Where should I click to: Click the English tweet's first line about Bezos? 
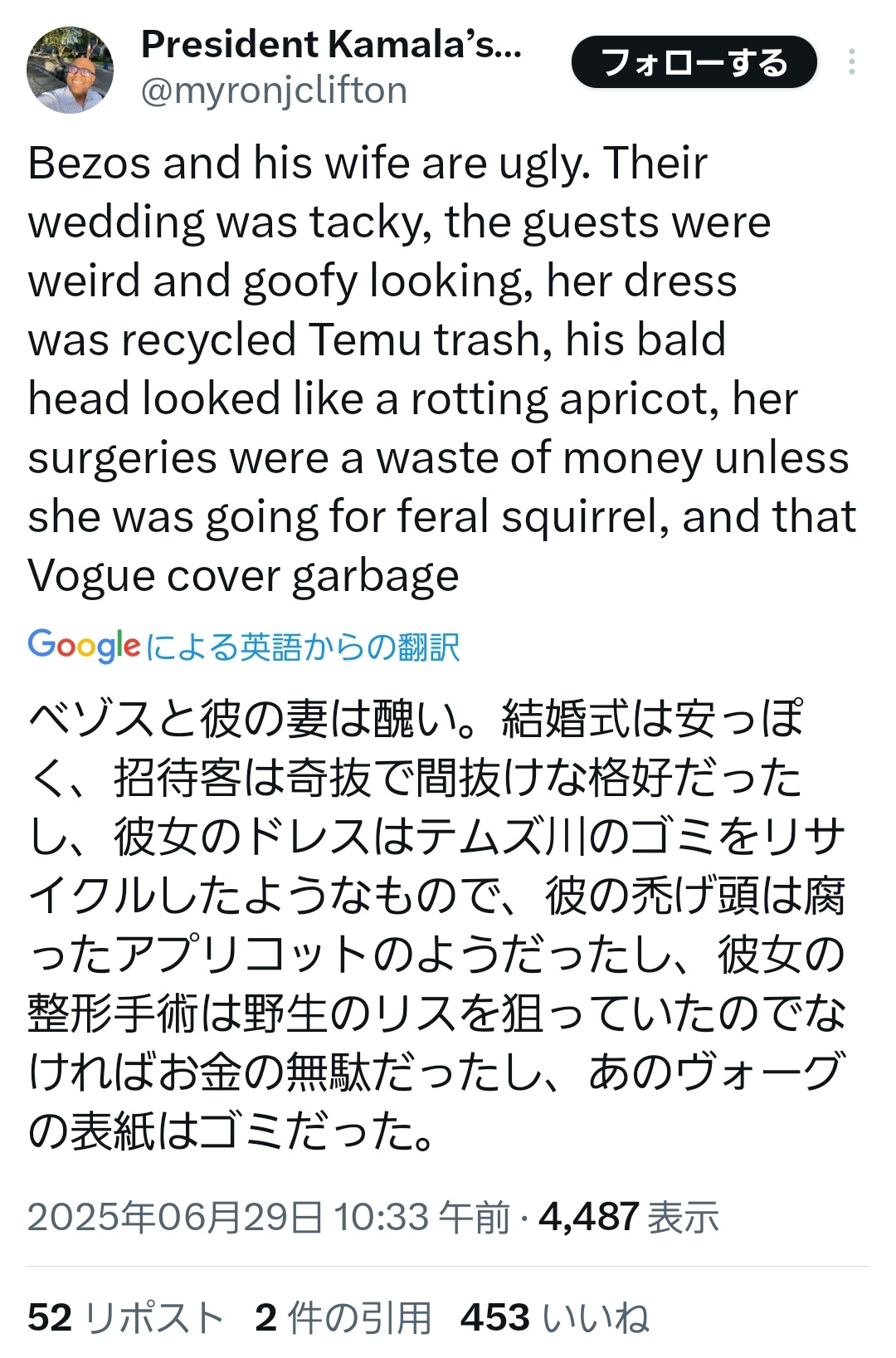point(368,163)
